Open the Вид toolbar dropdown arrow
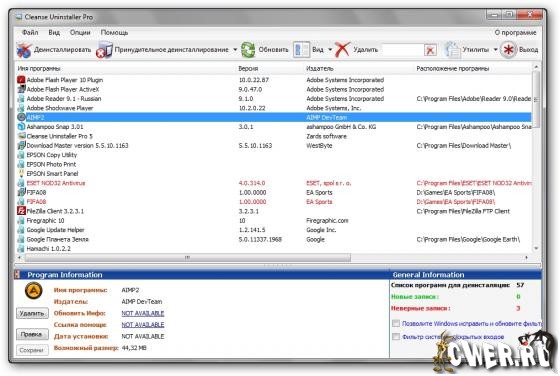 click(x=330, y=50)
